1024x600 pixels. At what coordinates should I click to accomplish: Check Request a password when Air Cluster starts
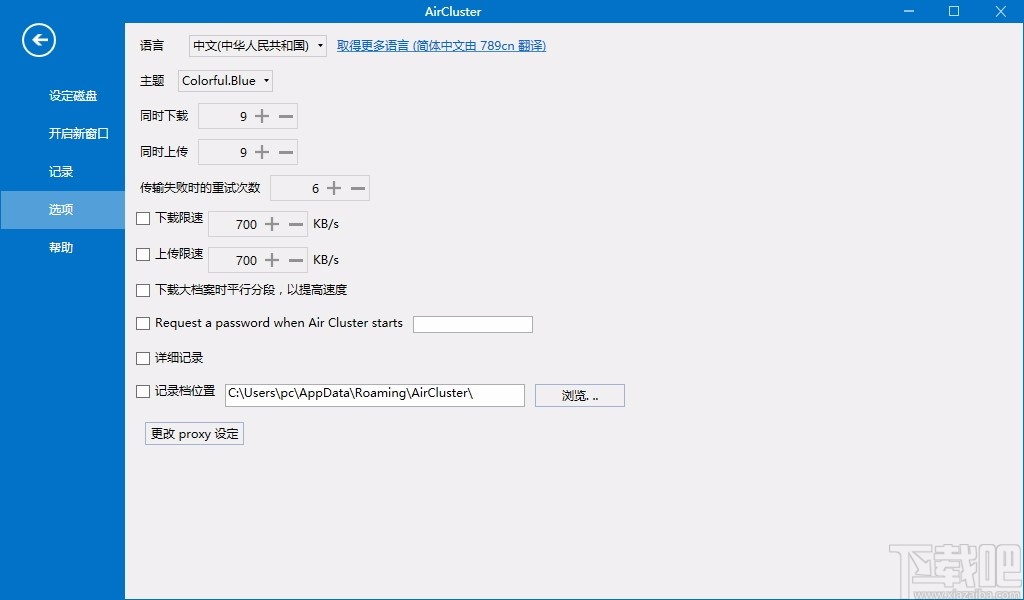(x=143, y=323)
